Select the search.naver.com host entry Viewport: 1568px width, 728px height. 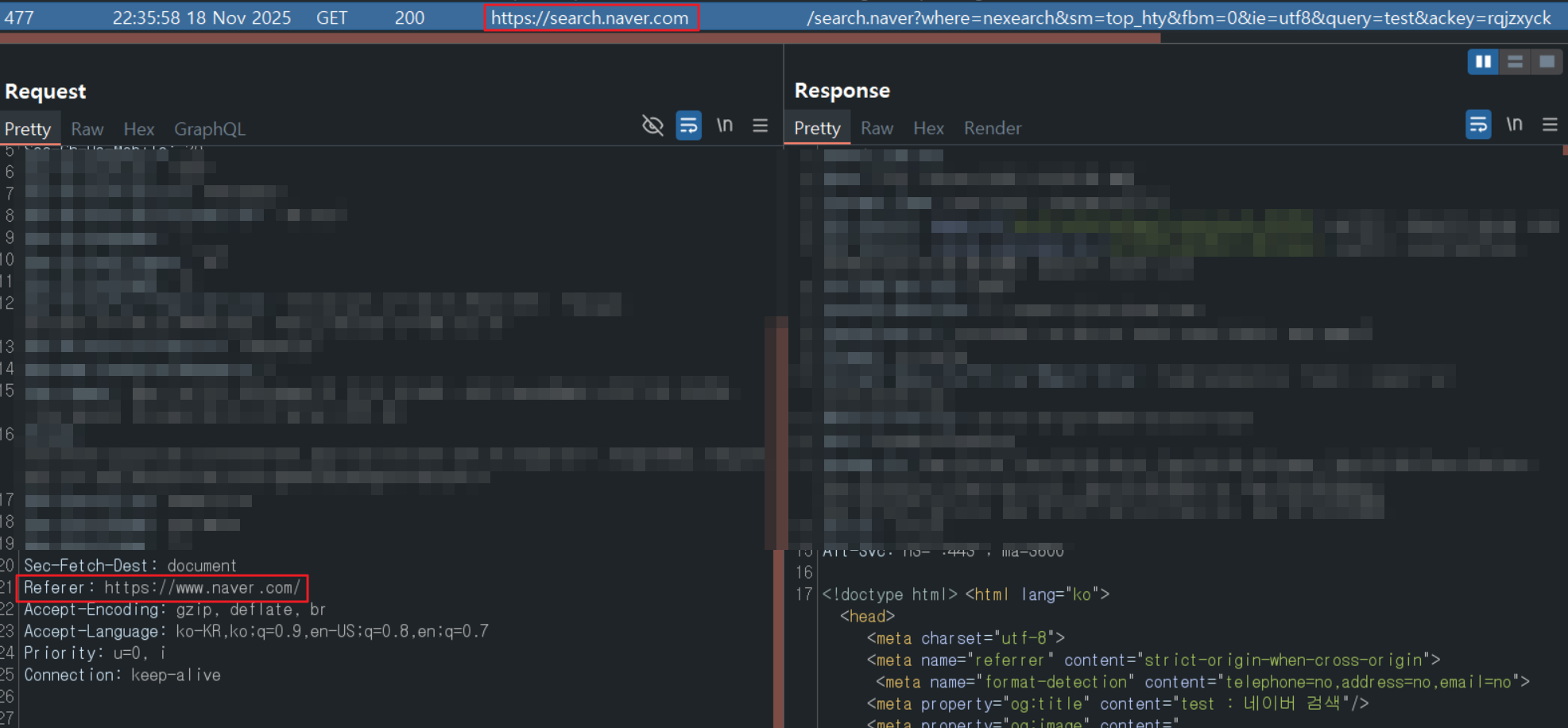tap(590, 17)
